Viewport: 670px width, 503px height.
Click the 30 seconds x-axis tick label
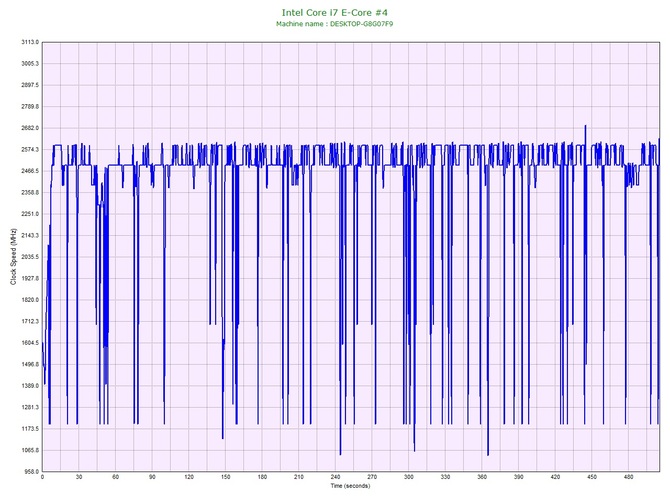coord(79,477)
